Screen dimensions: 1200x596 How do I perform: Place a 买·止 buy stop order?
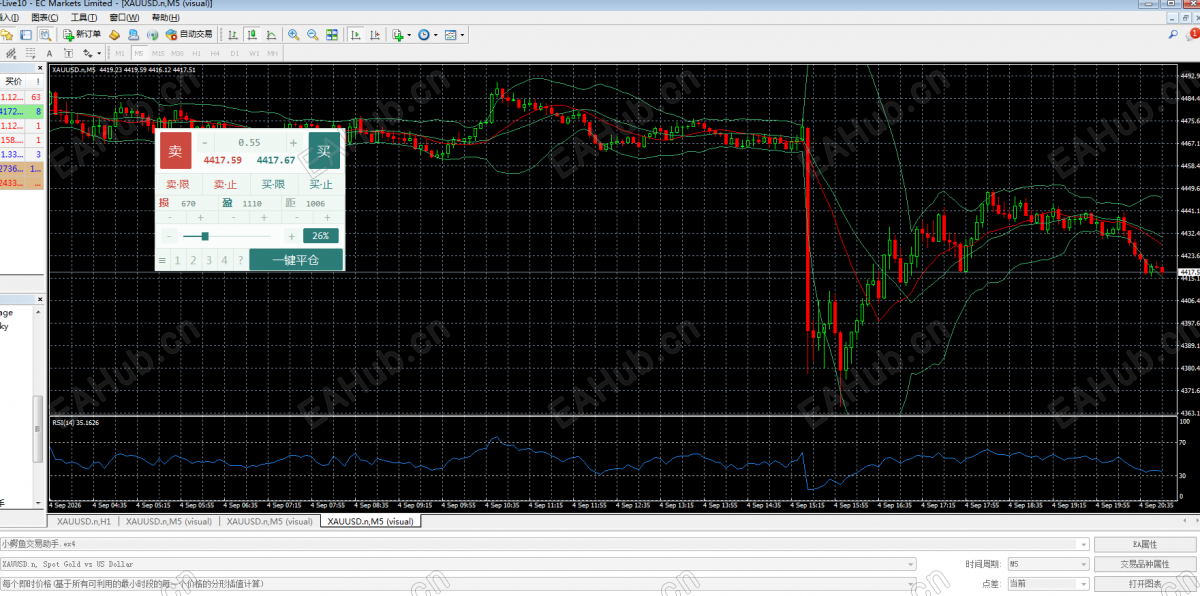[x=321, y=184]
